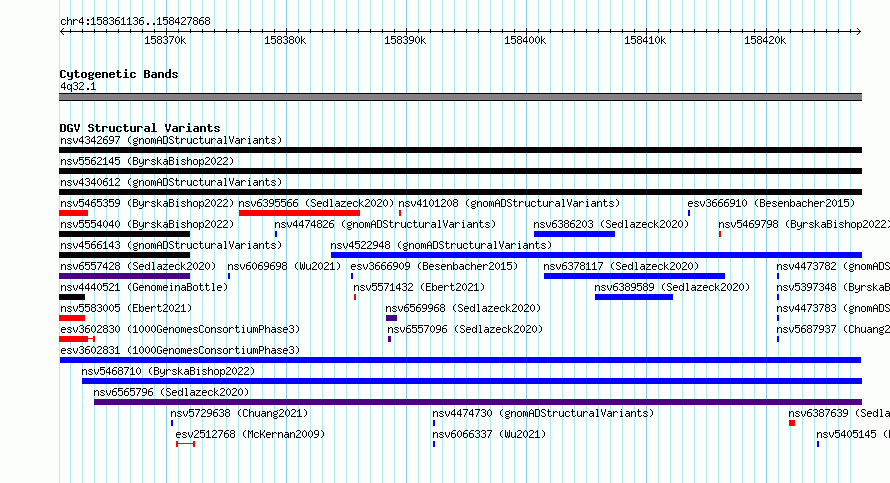This screenshot has width=890, height=483.
Task: Open the nsv5583005 Ebert2021 label
Action: [126, 308]
